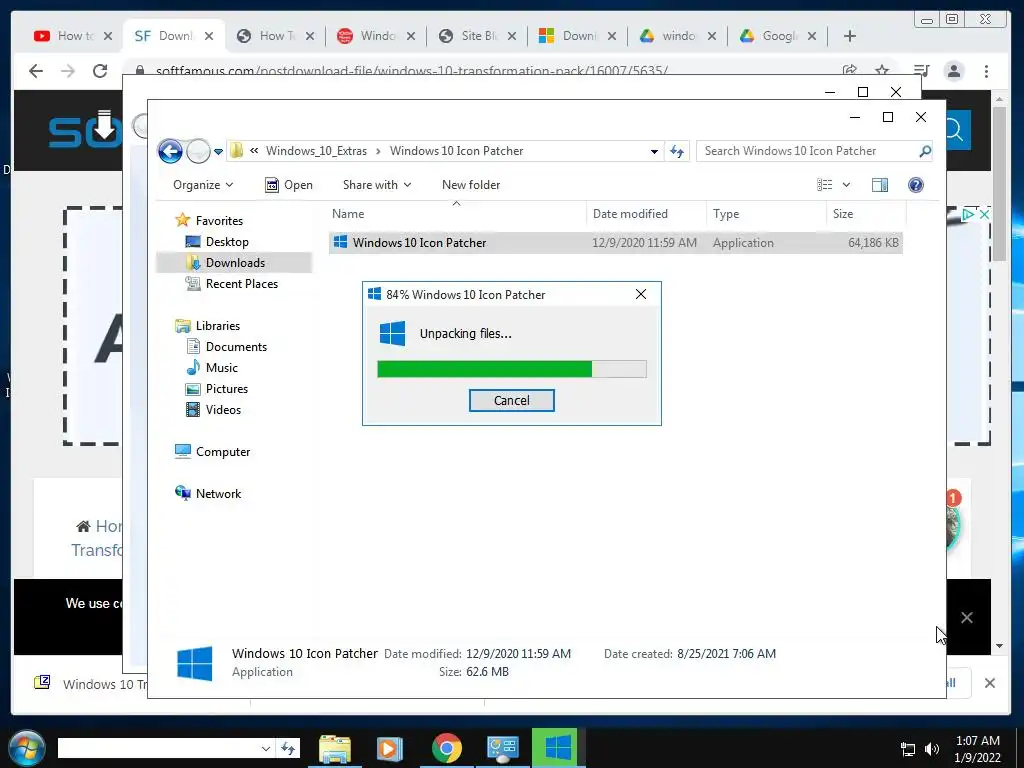Viewport: 1024px width, 768px height.
Task: Select Network in the navigation pane
Action: coord(218,494)
